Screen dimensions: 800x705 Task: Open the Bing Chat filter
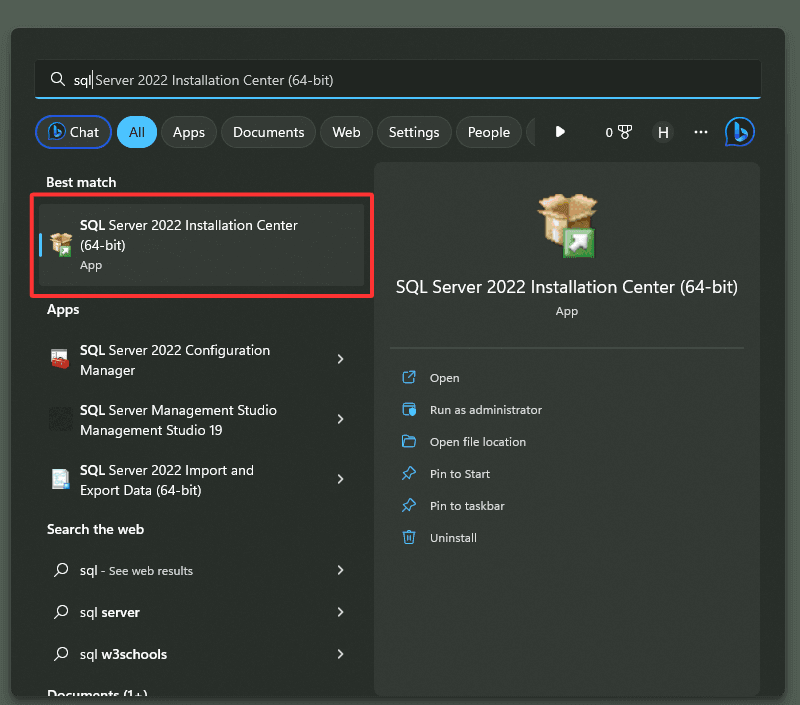coord(73,132)
